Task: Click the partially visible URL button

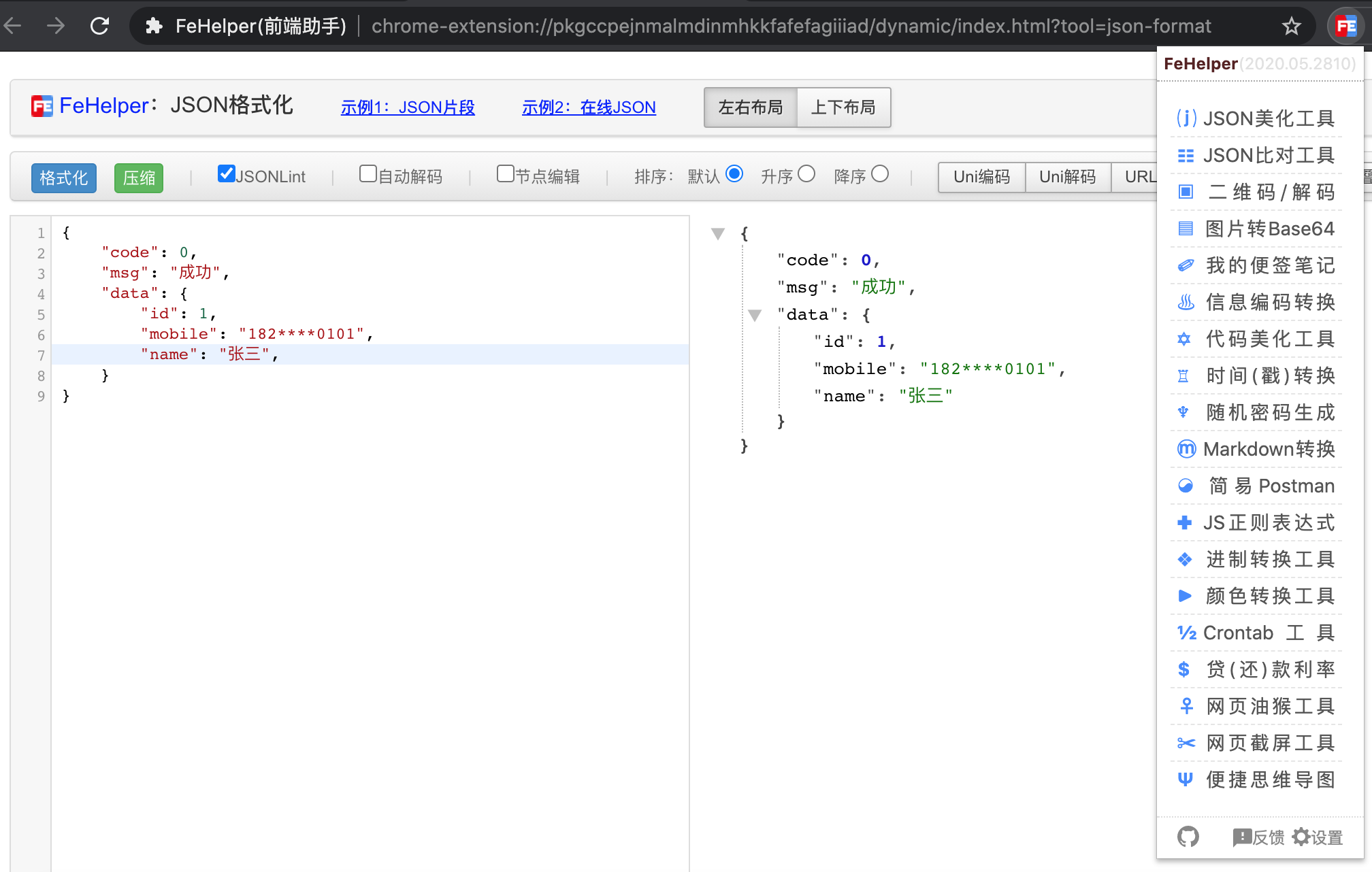Action: pos(1134,177)
